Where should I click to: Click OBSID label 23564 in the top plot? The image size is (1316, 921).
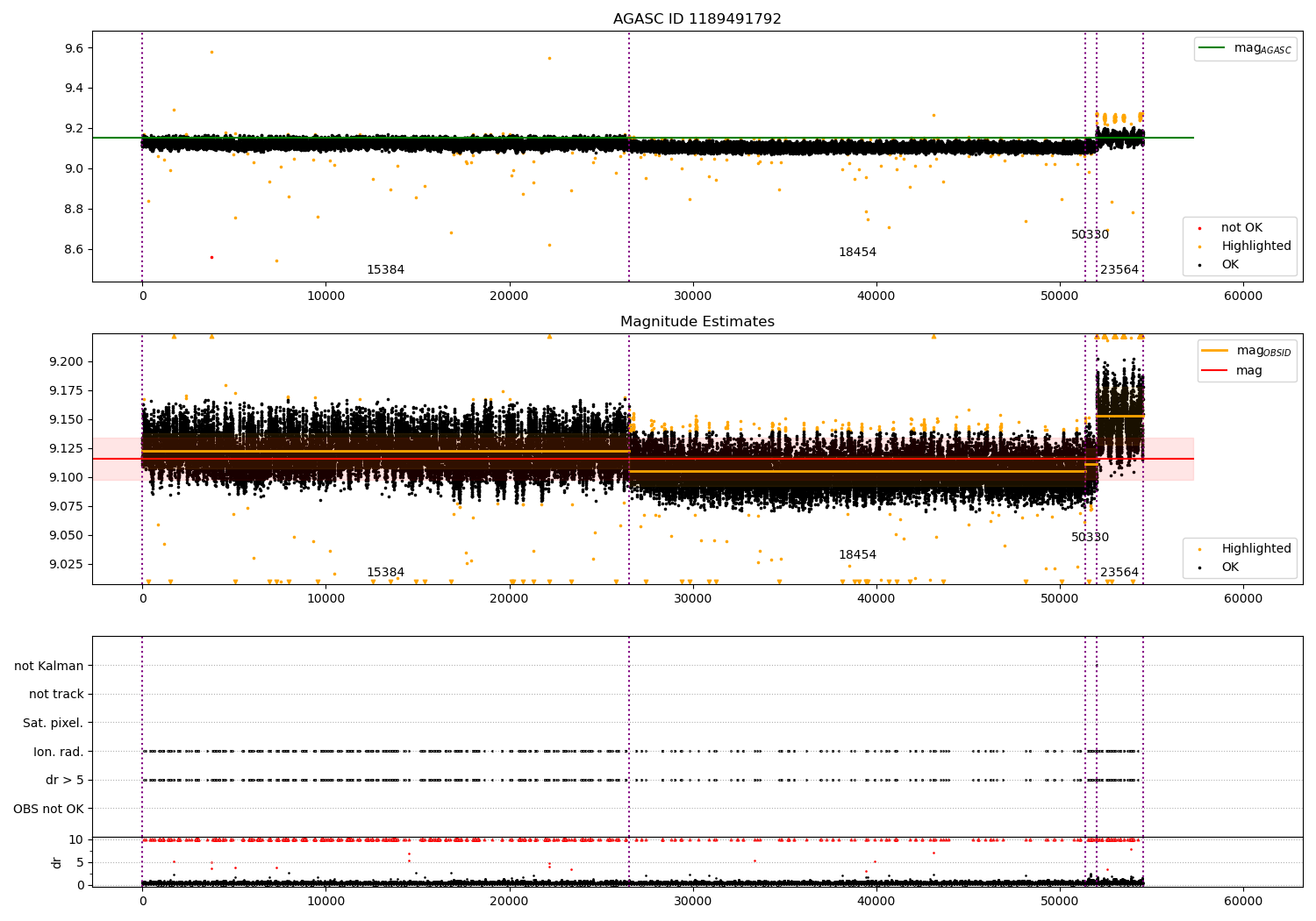click(1119, 270)
